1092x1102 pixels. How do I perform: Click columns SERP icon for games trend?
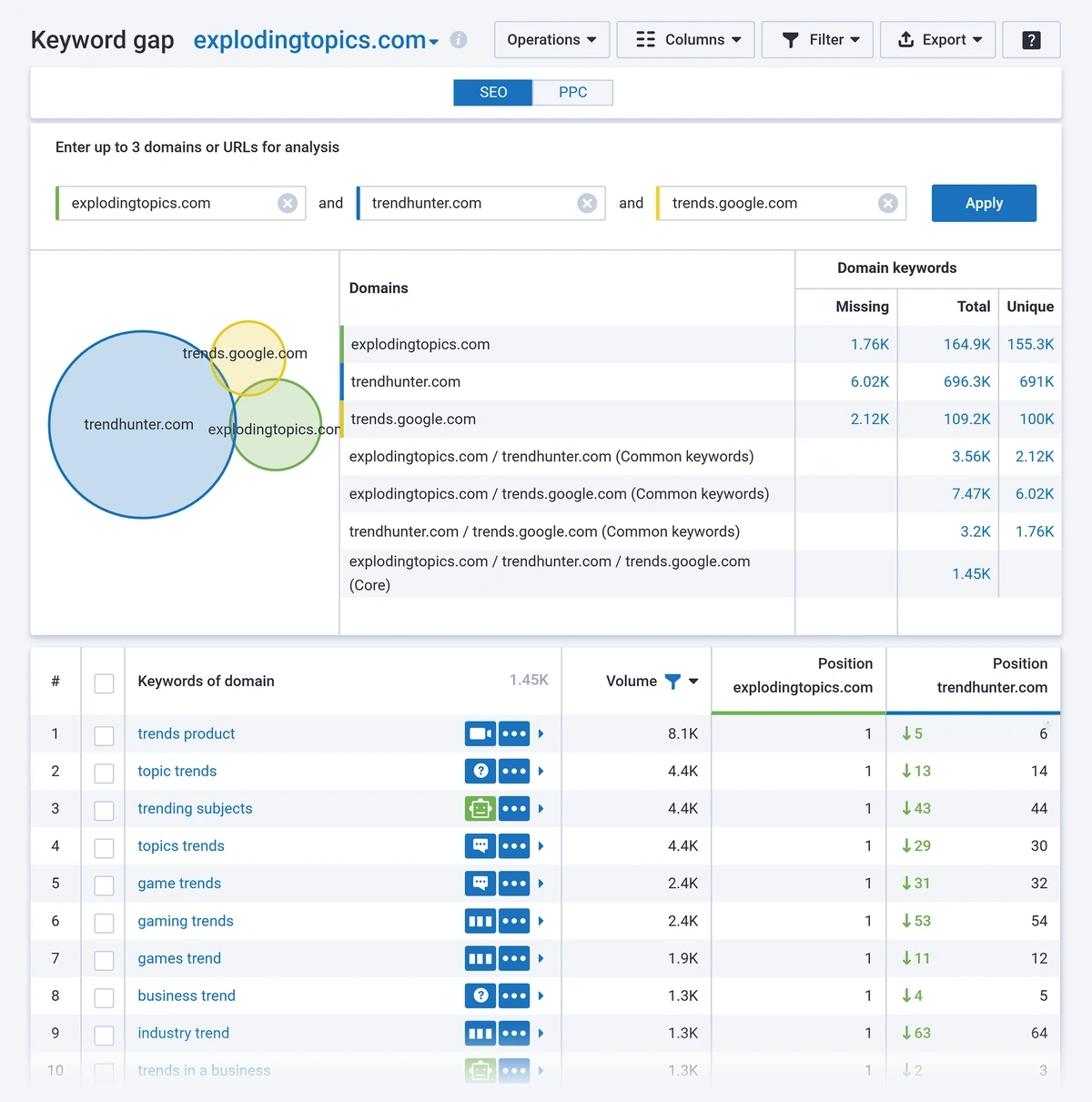coord(480,958)
